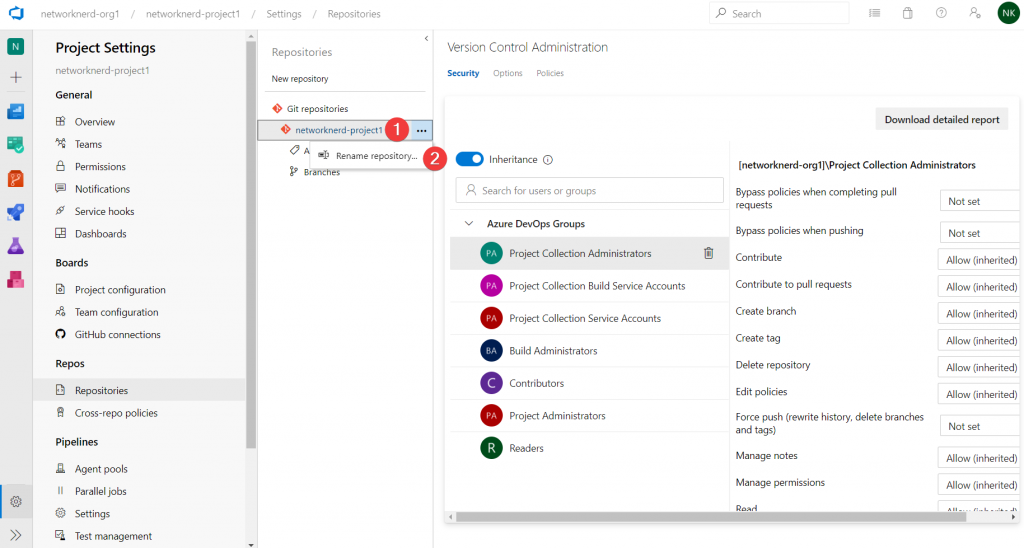Click New repository link
This screenshot has height=548, width=1024.
[x=300, y=78]
